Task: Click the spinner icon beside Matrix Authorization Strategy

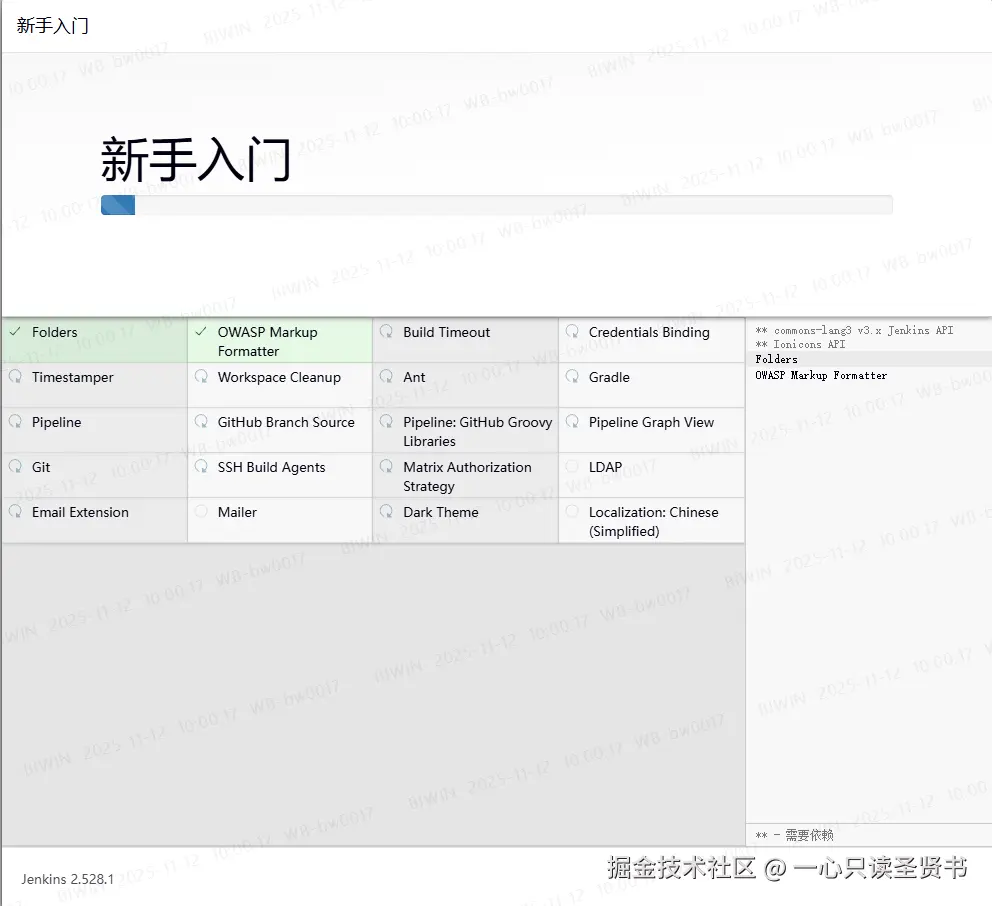Action: 387,466
